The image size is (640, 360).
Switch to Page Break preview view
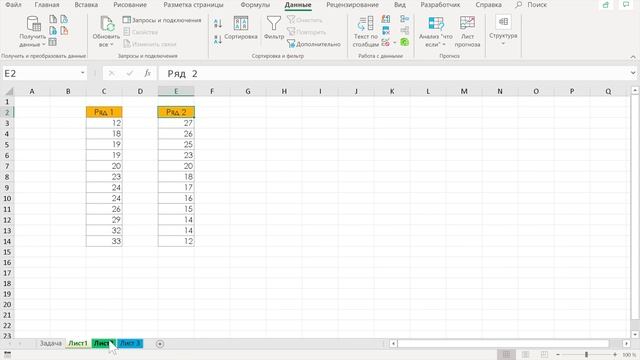544,354
